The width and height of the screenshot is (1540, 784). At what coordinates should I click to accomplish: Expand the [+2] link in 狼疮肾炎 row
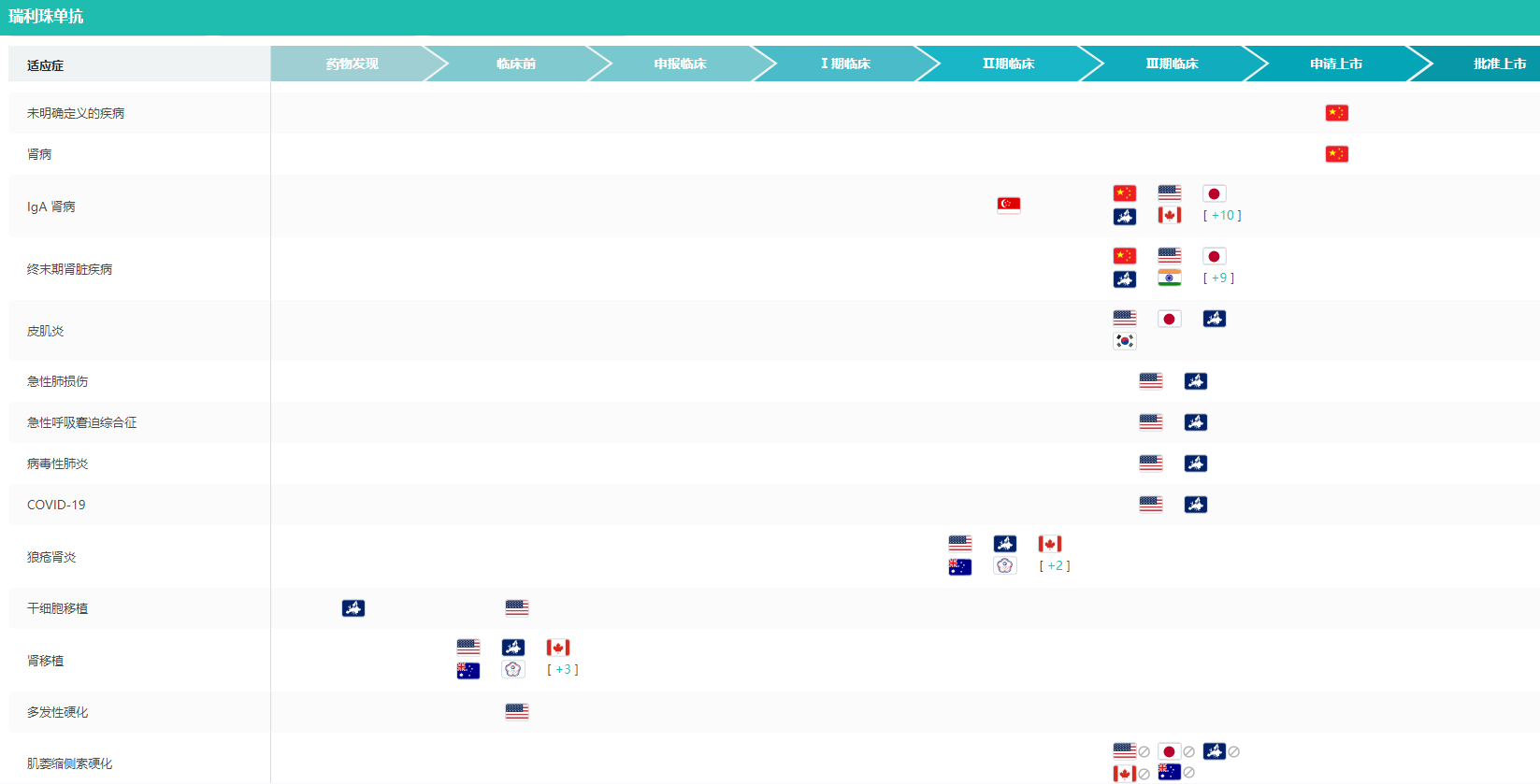1055,566
